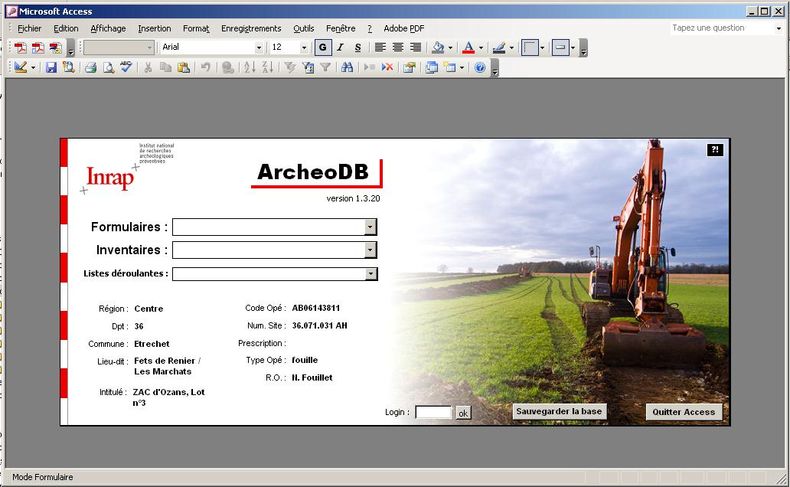This screenshot has height=487, width=790.
Task: Click the line width border button
Action: coord(530,48)
